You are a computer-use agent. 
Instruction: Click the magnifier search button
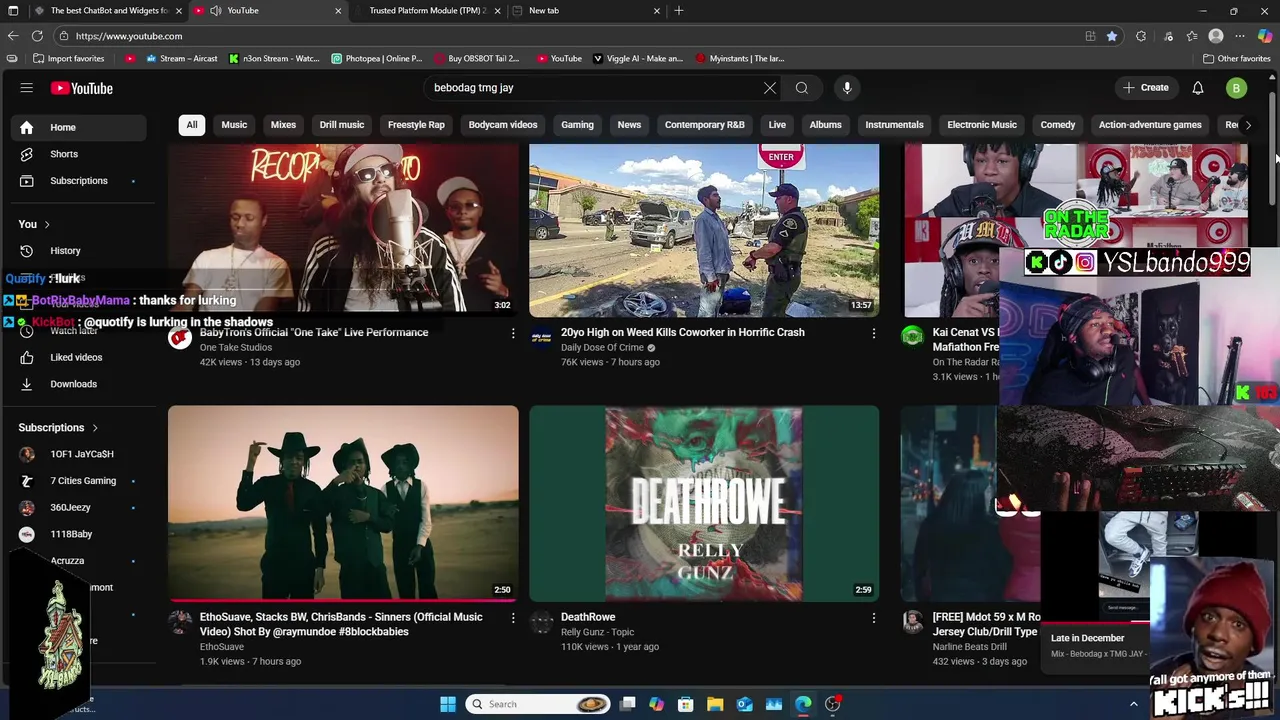pyautogui.click(x=802, y=88)
